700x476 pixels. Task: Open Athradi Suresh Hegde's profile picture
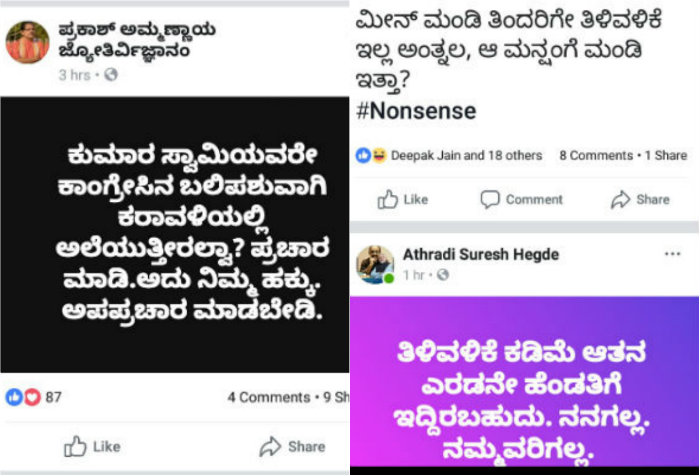tap(375, 264)
